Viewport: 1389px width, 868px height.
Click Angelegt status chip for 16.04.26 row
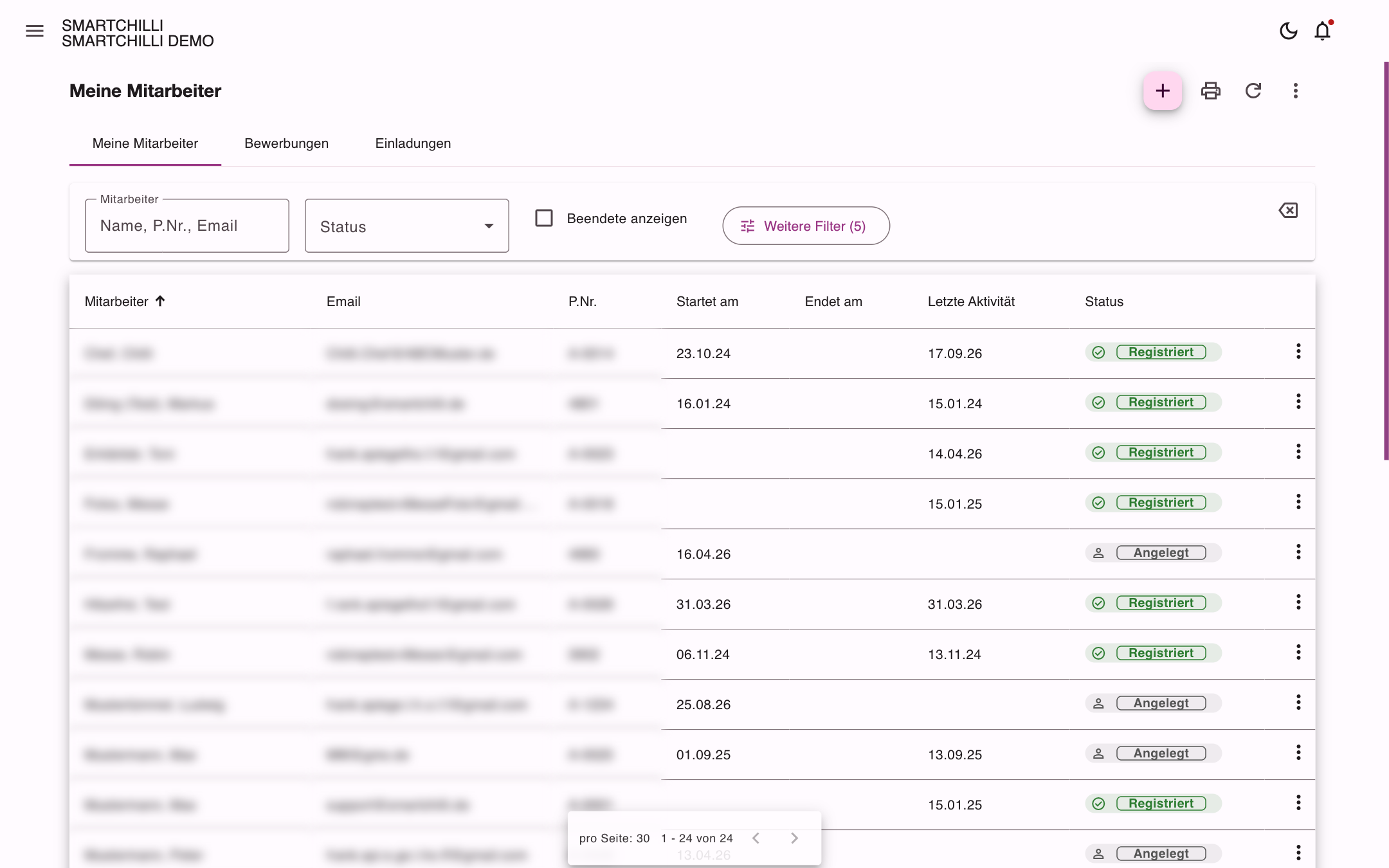pyautogui.click(x=1154, y=552)
